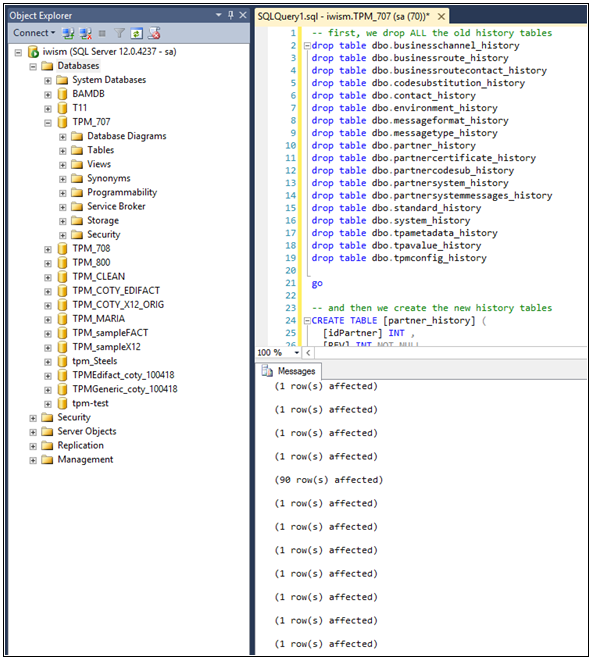Click the tpm-test database icon

(x=62, y=403)
